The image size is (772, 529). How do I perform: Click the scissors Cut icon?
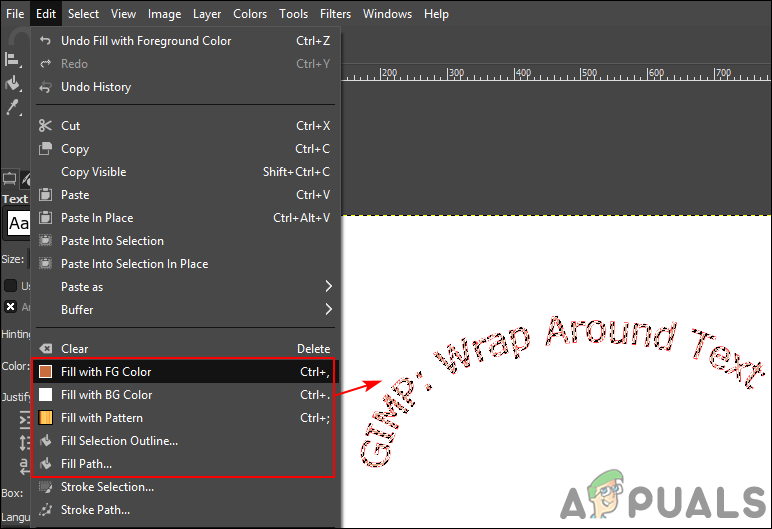[45, 126]
